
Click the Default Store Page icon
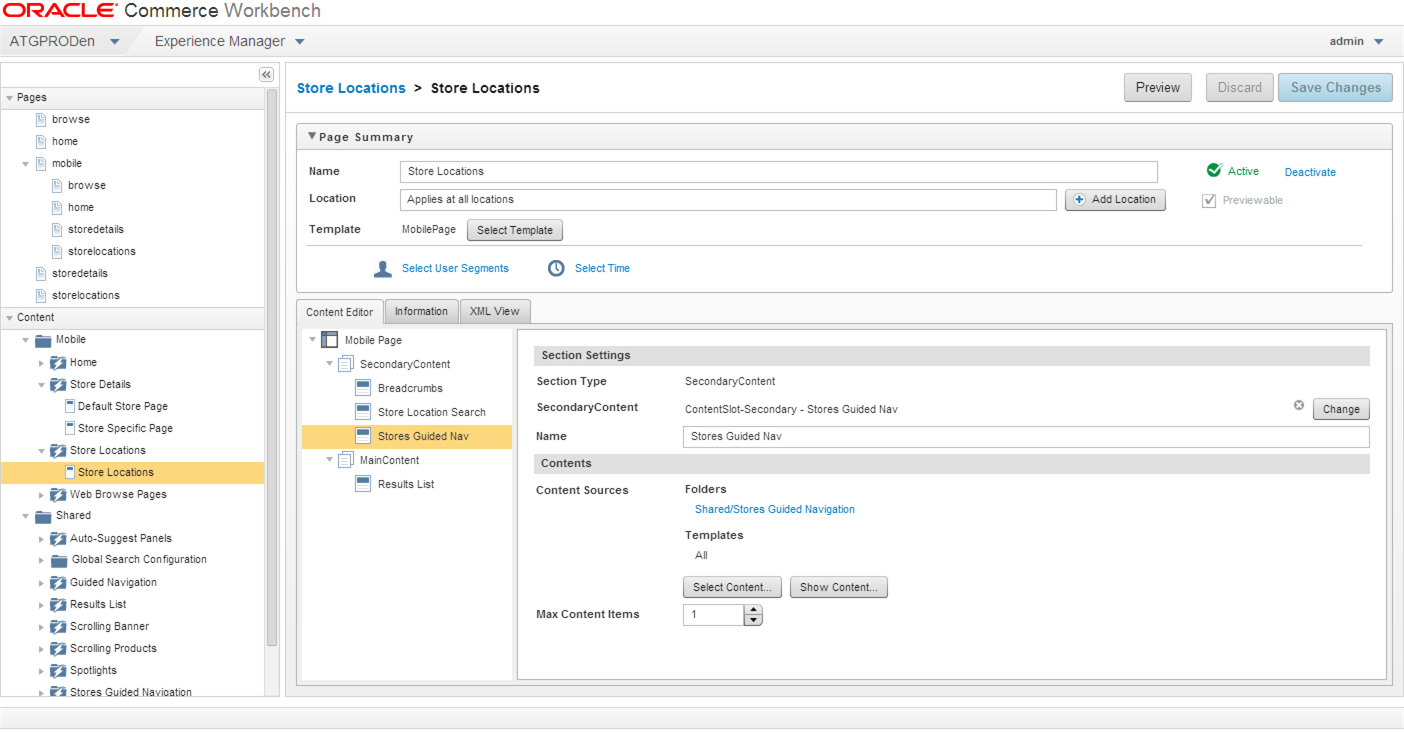[70, 406]
